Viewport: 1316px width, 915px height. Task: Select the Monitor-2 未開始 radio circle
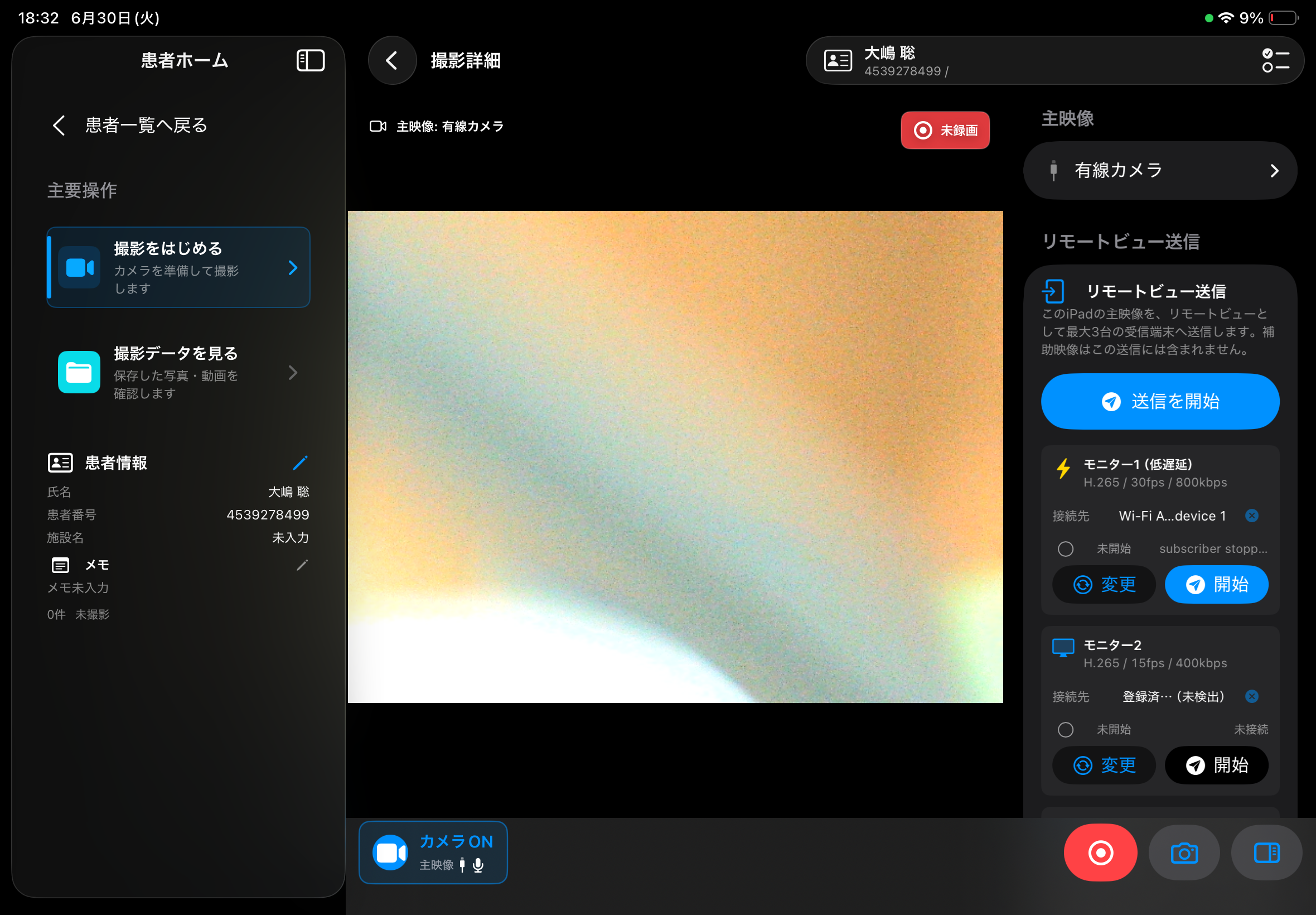pyautogui.click(x=1066, y=730)
